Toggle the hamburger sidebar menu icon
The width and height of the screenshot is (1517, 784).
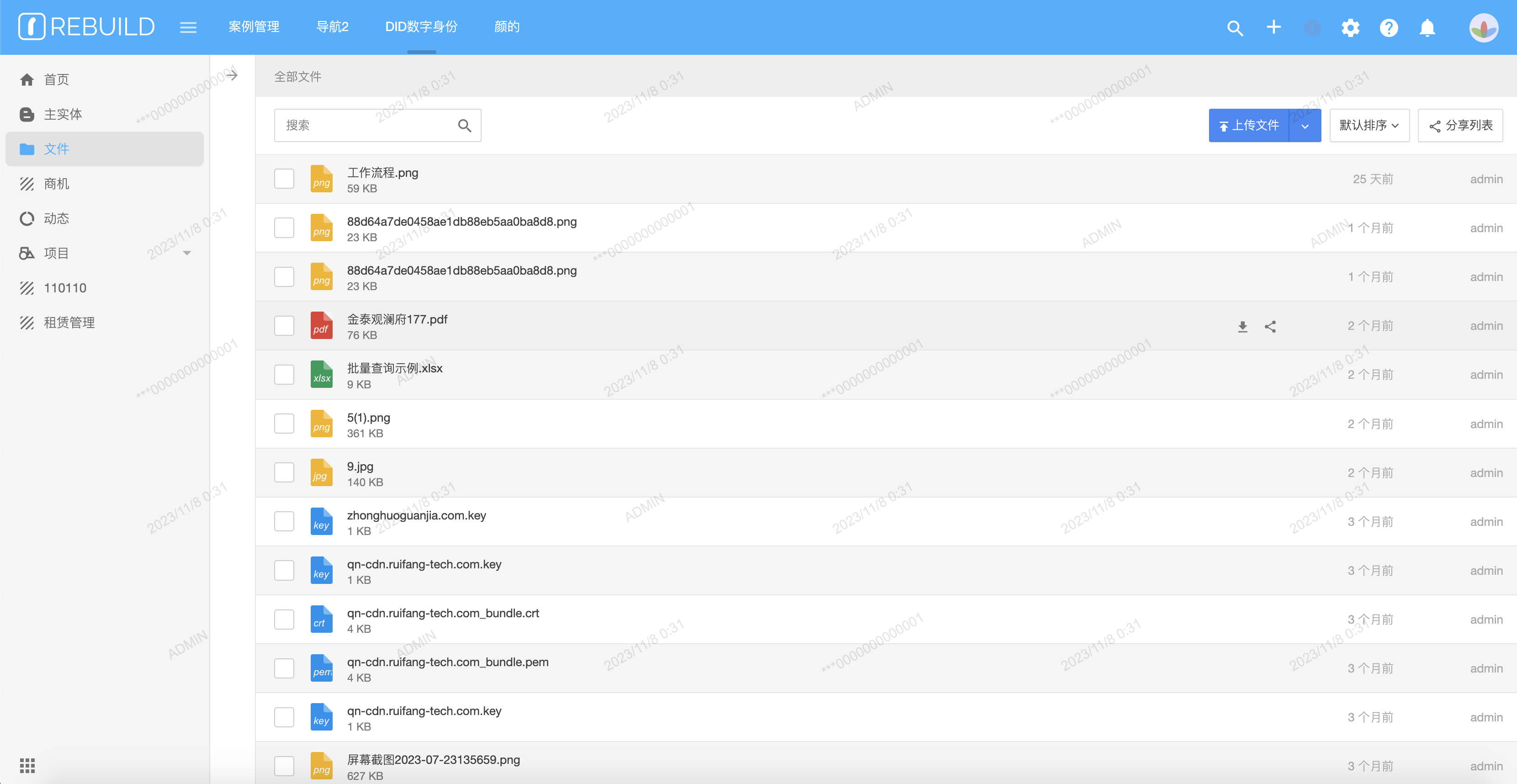tap(188, 27)
